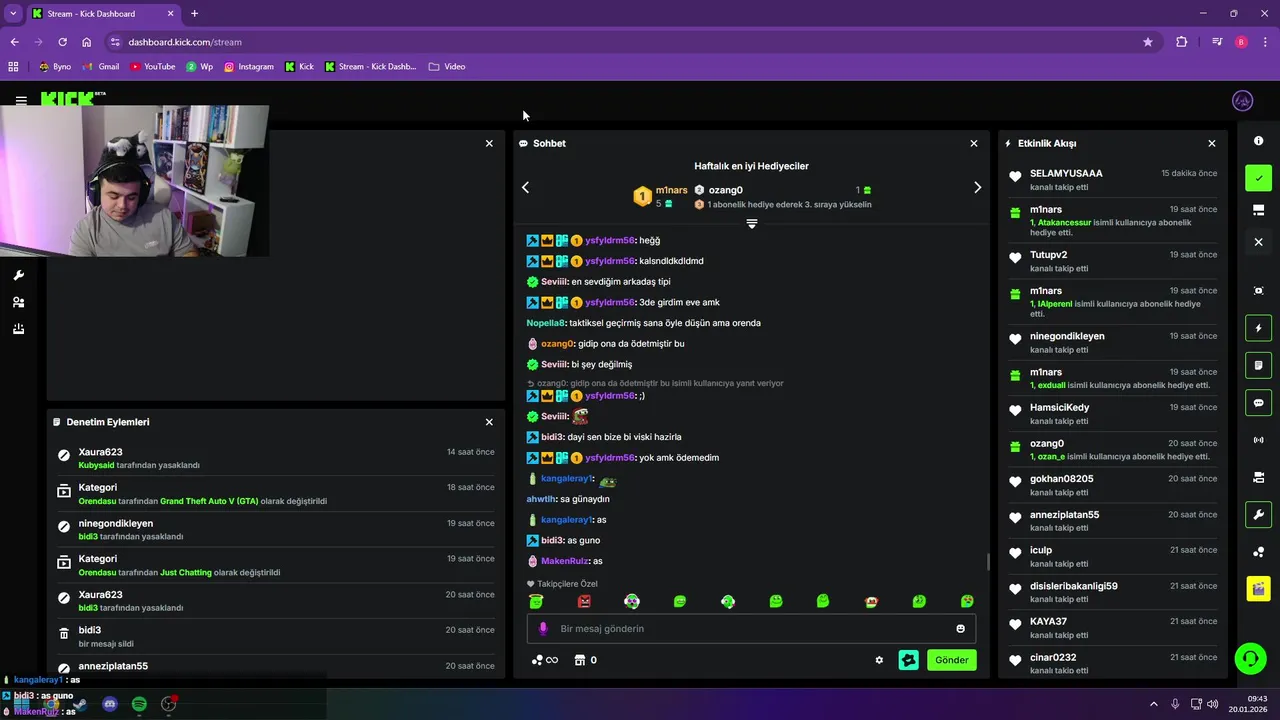Open chat settings gear icon
Screen dimensions: 1280x720
(x=879, y=660)
